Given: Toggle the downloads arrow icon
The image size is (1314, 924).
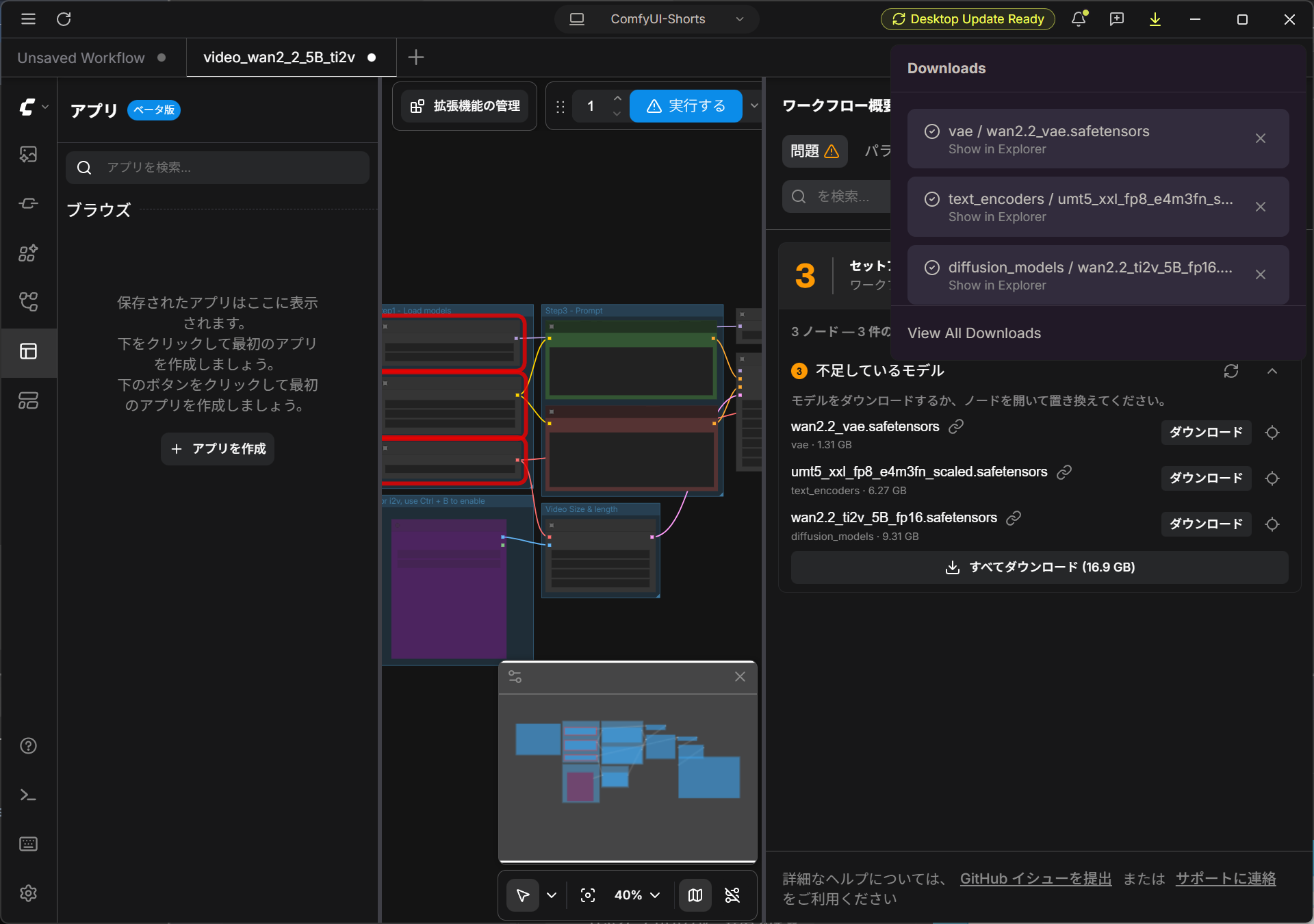Looking at the screenshot, I should pos(1155,19).
